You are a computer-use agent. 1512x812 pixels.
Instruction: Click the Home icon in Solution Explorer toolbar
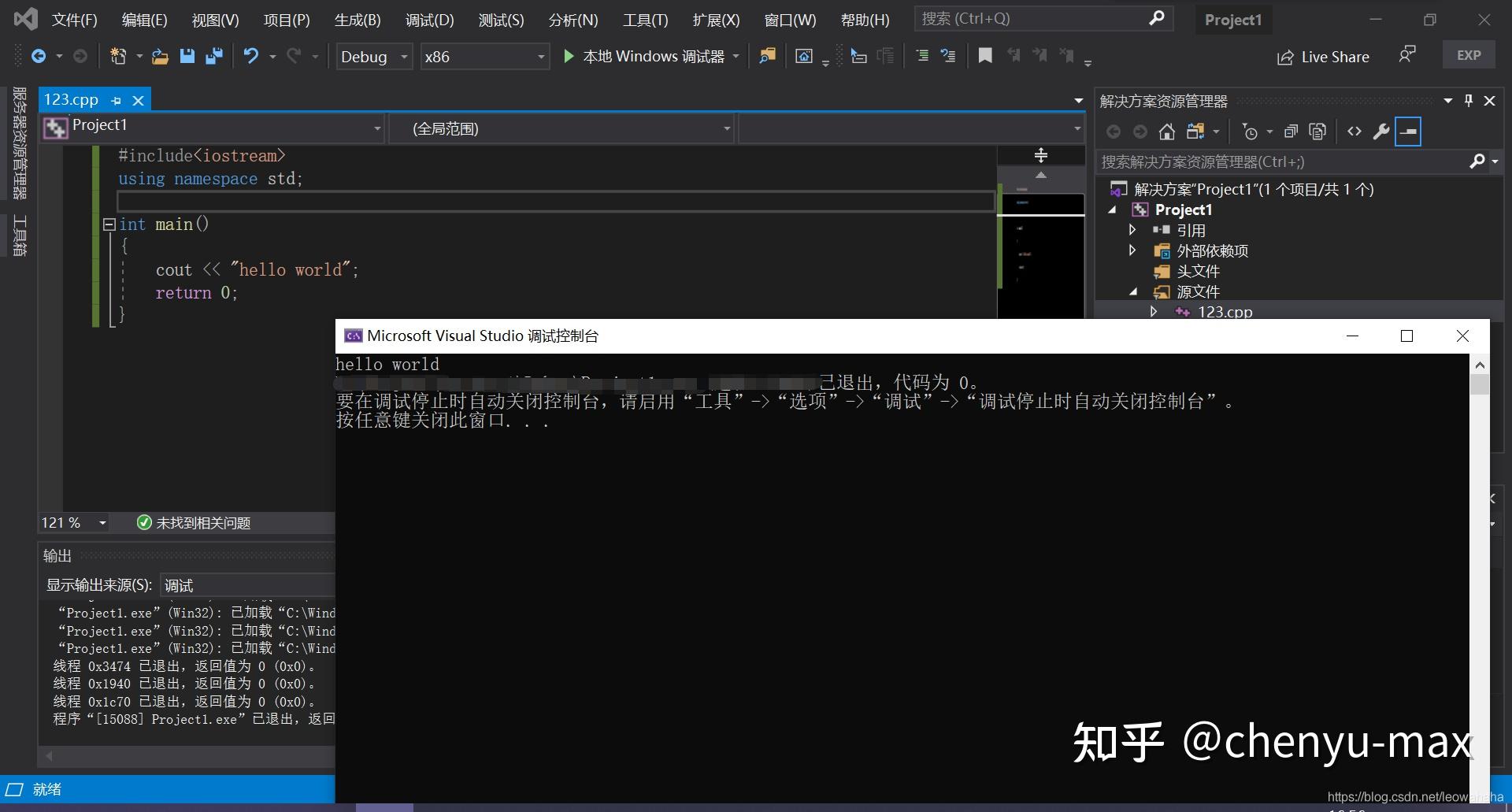click(x=1168, y=132)
